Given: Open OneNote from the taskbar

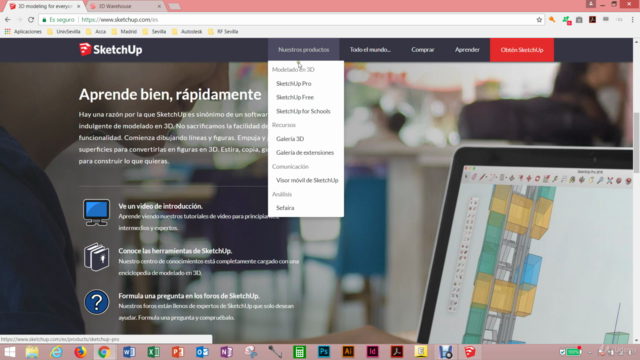Looking at the screenshot, I should (227, 352).
